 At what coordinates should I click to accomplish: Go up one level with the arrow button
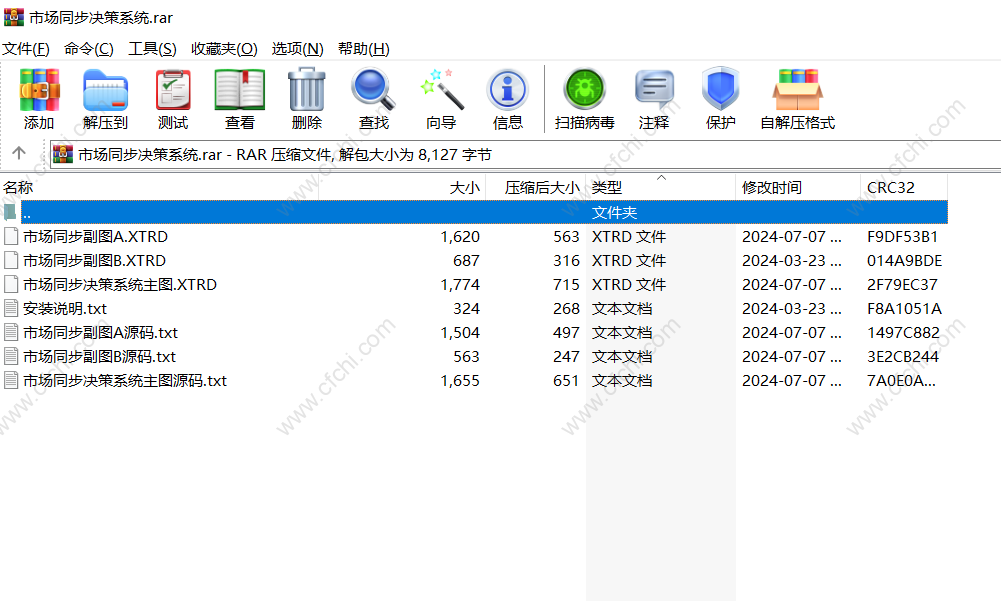pos(19,153)
